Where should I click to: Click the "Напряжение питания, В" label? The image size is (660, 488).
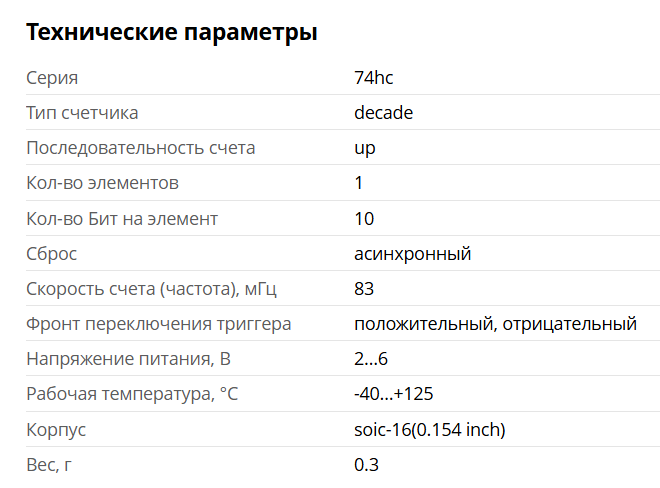(128, 359)
